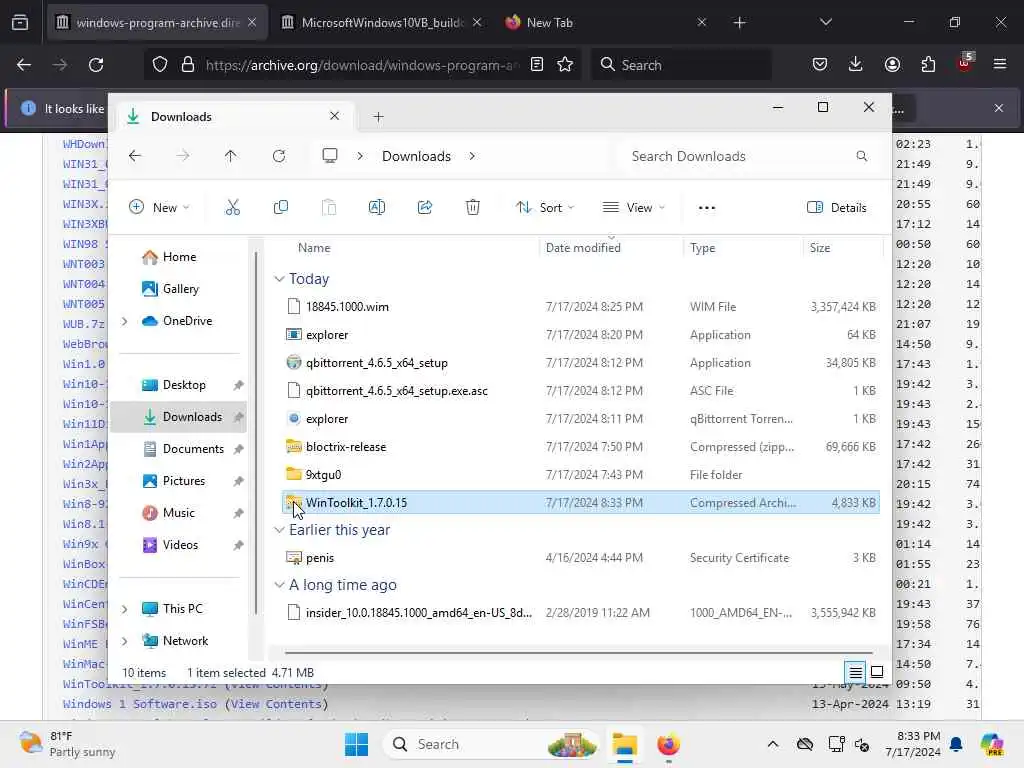The image size is (1024, 768).
Task: Select the Downloads tab in File Explorer
Action: [235, 116]
